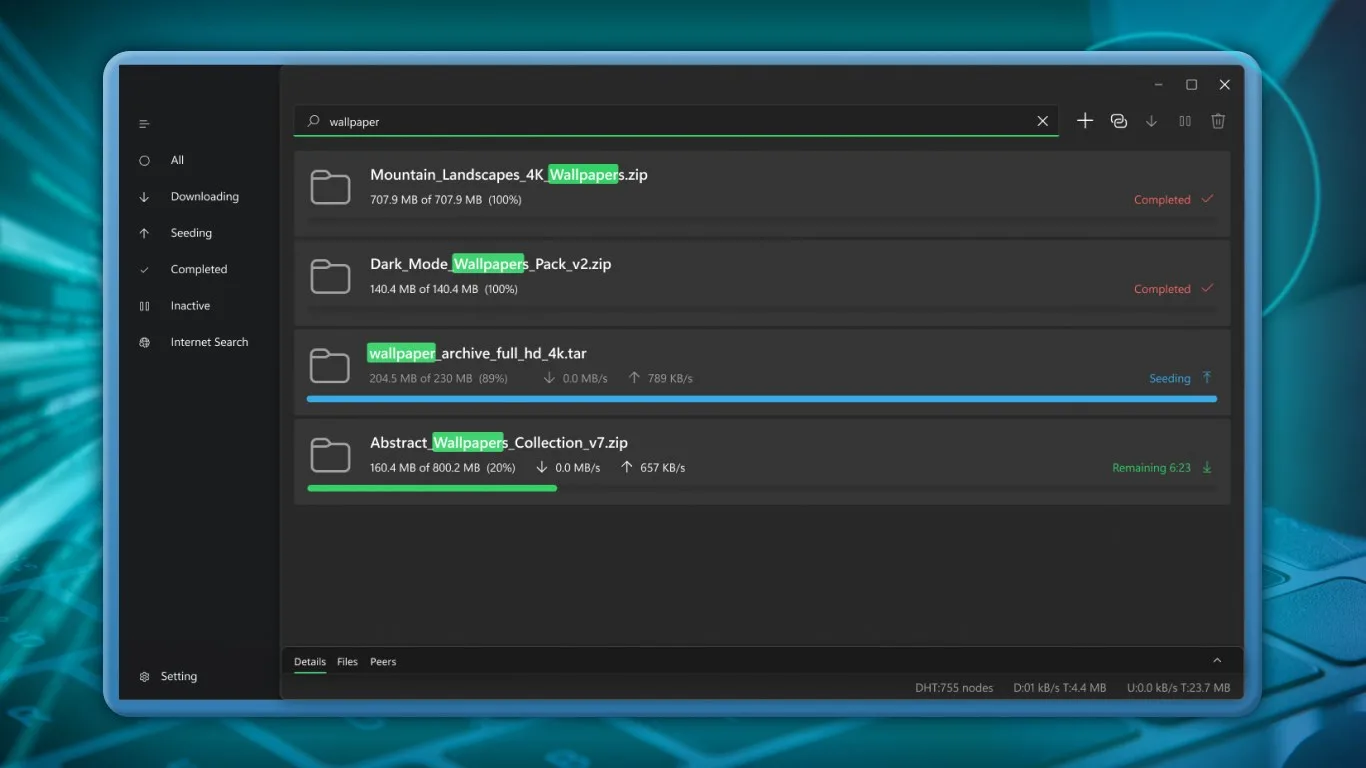Click the Seeding up-arrow icon in sidebar
The width and height of the screenshot is (1366, 768).
pos(144,233)
